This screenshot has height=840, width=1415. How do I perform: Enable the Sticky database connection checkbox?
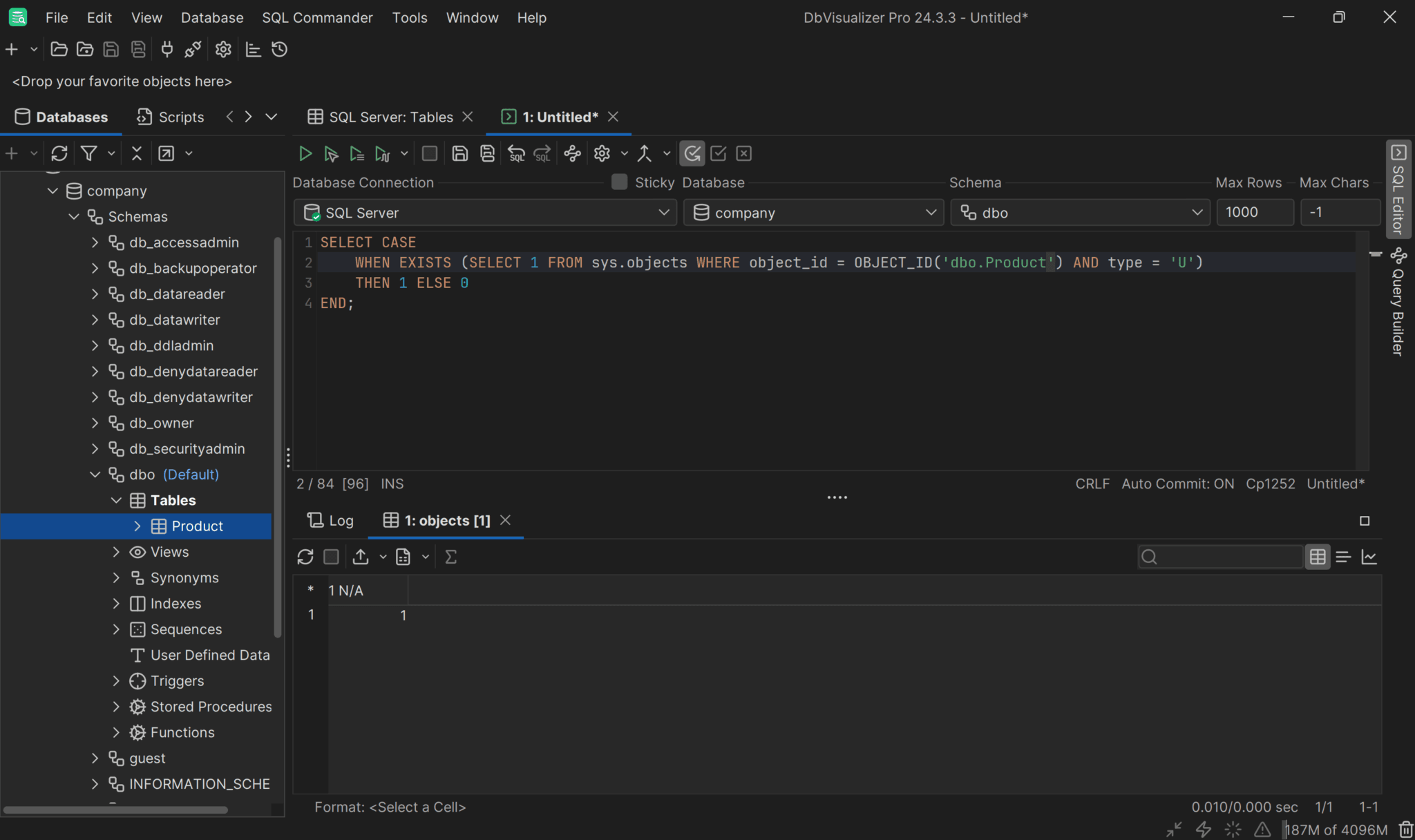(618, 182)
